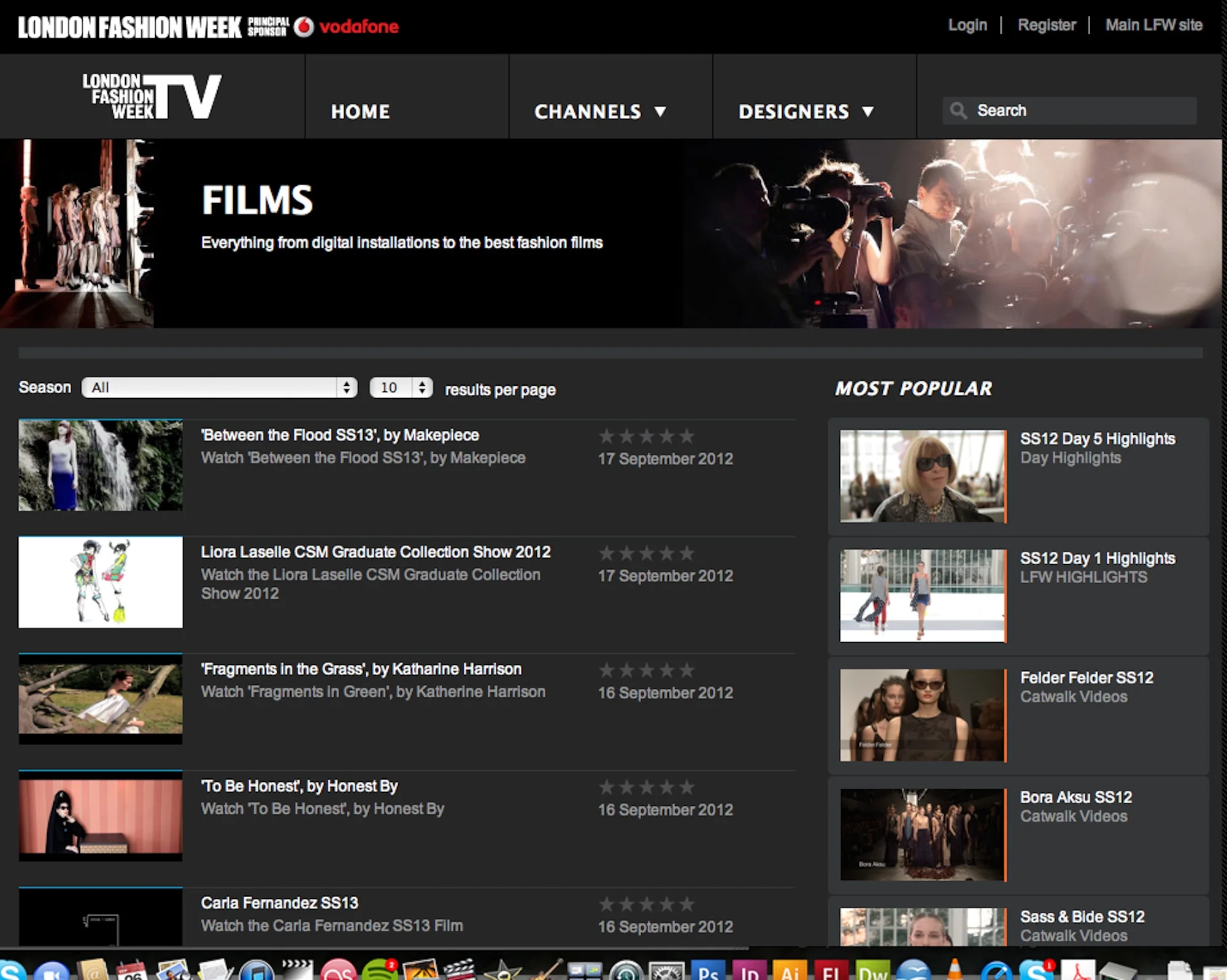The height and width of the screenshot is (980, 1227).
Task: Click the To Be Honest pink thumbnail
Action: point(101,816)
